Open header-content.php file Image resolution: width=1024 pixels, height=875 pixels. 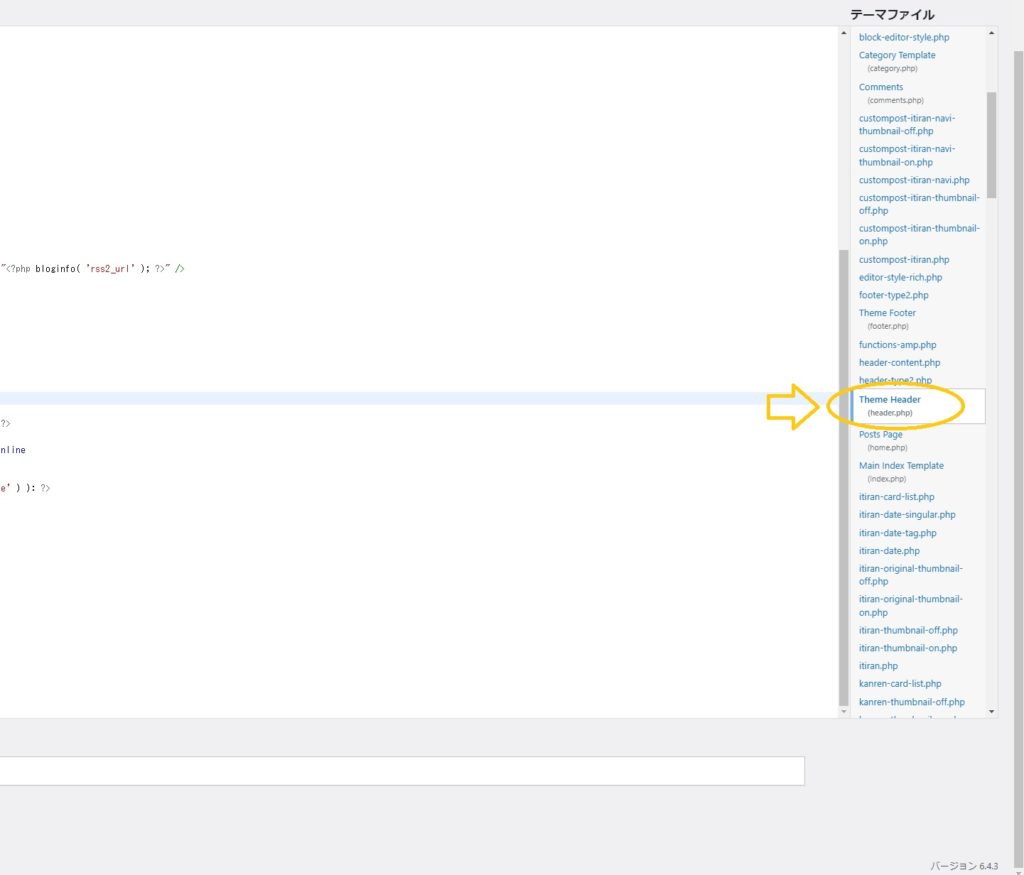[899, 363]
